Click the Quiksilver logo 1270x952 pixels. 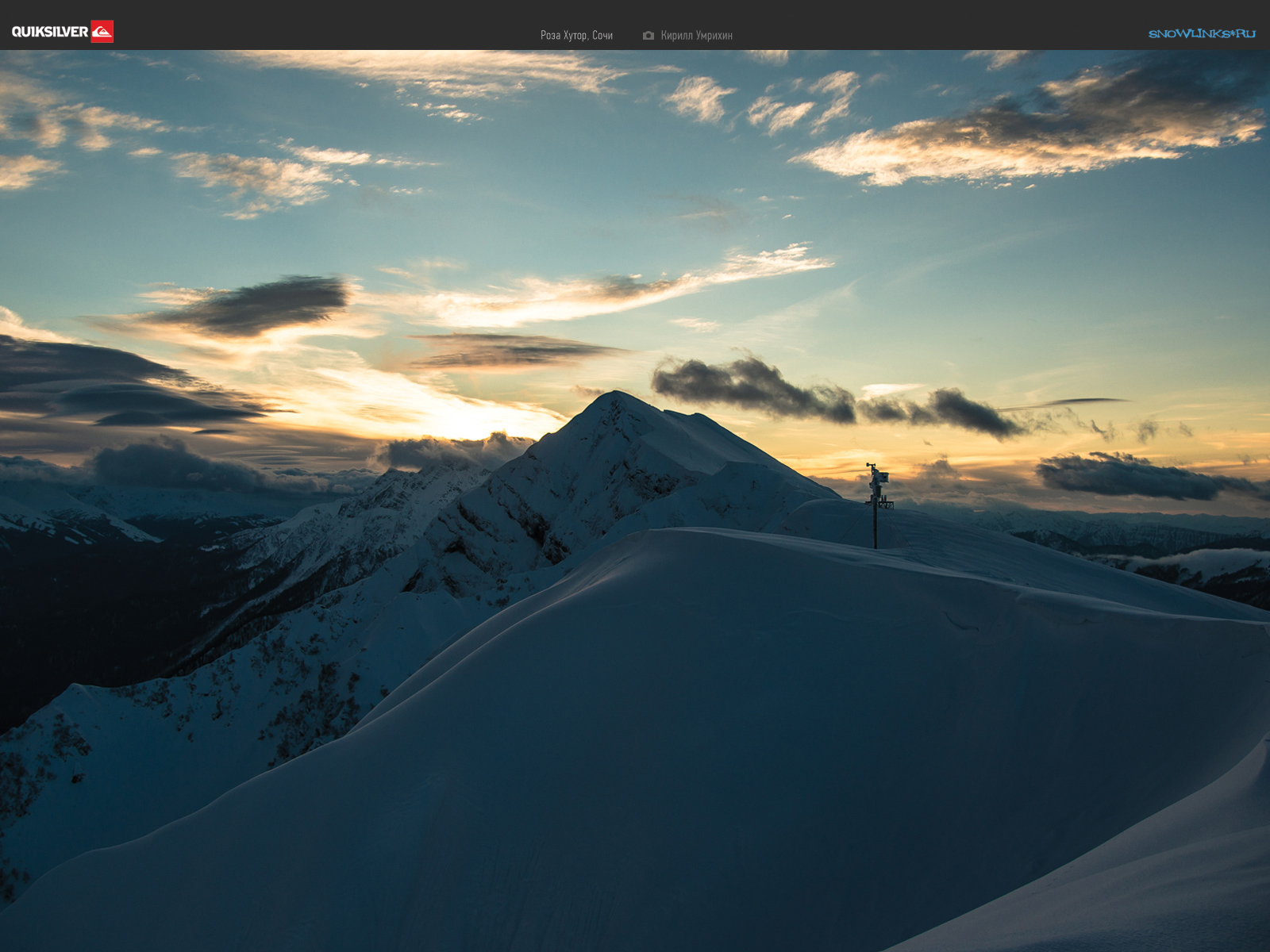coord(63,32)
